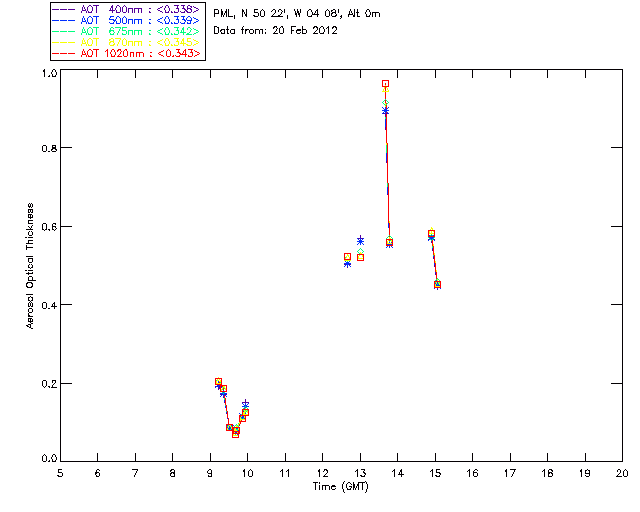Select the 'Data from: 20 Feb 2012' text
This screenshot has height=512, width=640.
point(276,30)
